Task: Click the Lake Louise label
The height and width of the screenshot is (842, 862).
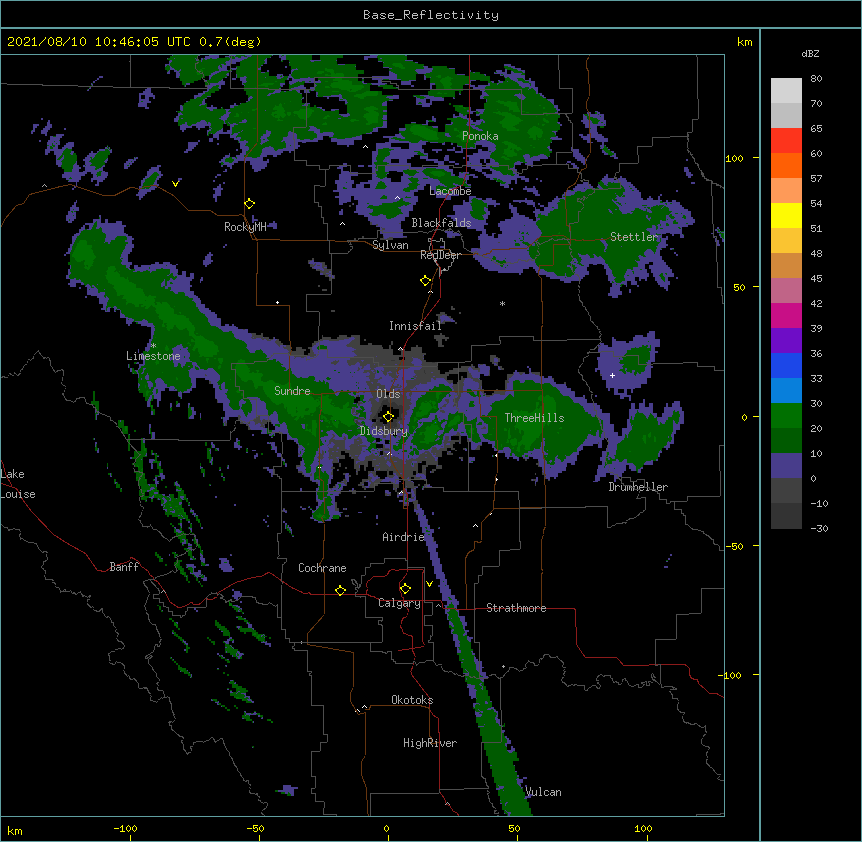Action: click(x=18, y=484)
